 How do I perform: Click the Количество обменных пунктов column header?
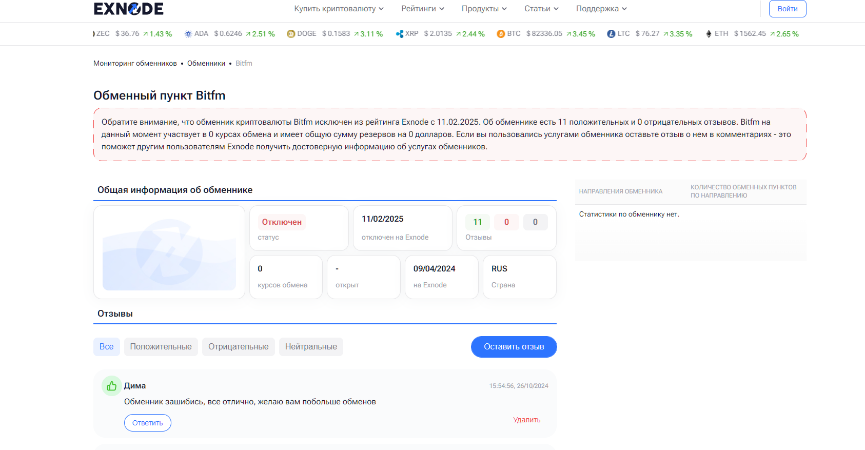[743, 191]
